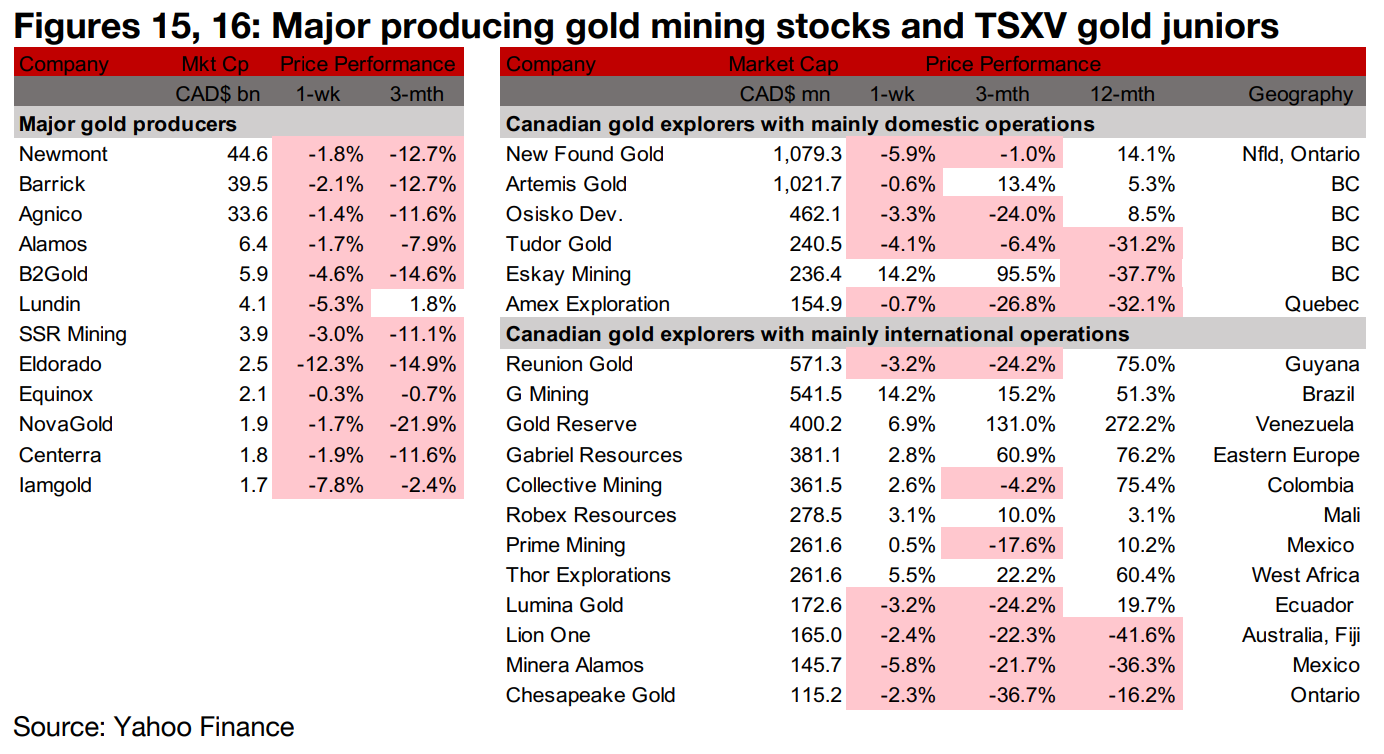The width and height of the screenshot is (1384, 754).
Task: Click the New Found Gold row name
Action: (x=584, y=155)
